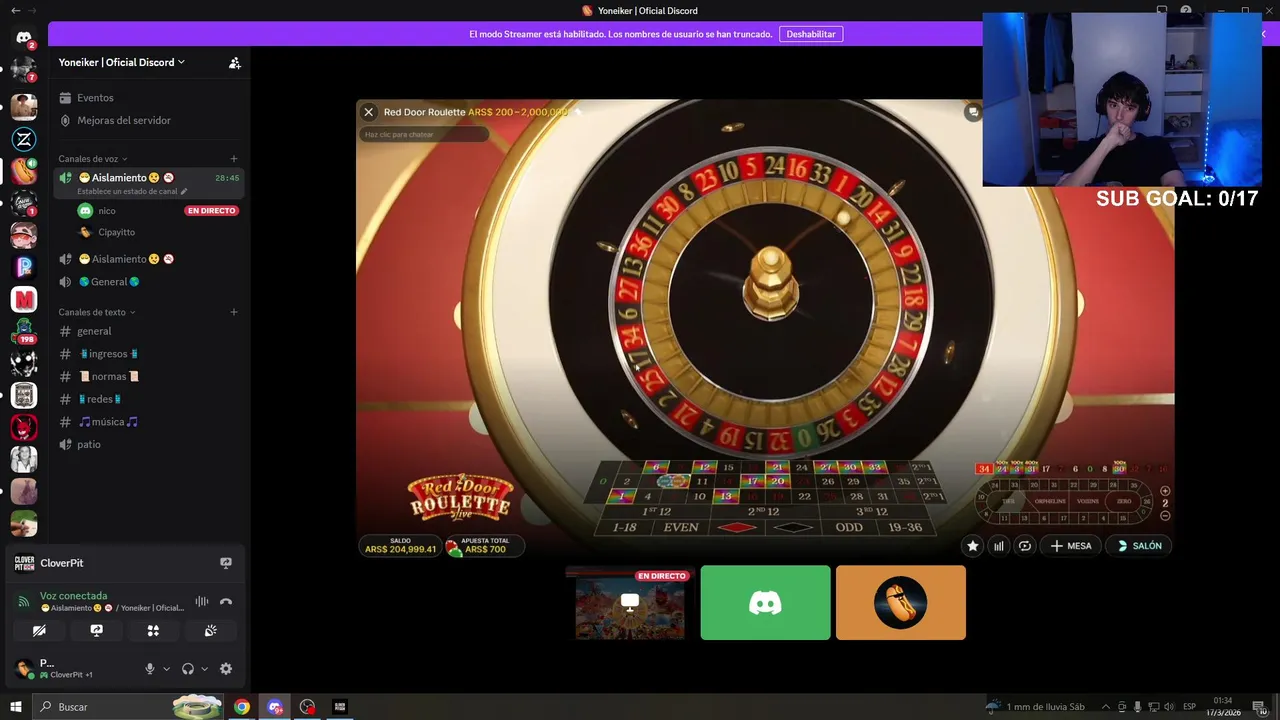1280x720 pixels.
Task: Open the ingresos text channel
Action: (x=148, y=354)
